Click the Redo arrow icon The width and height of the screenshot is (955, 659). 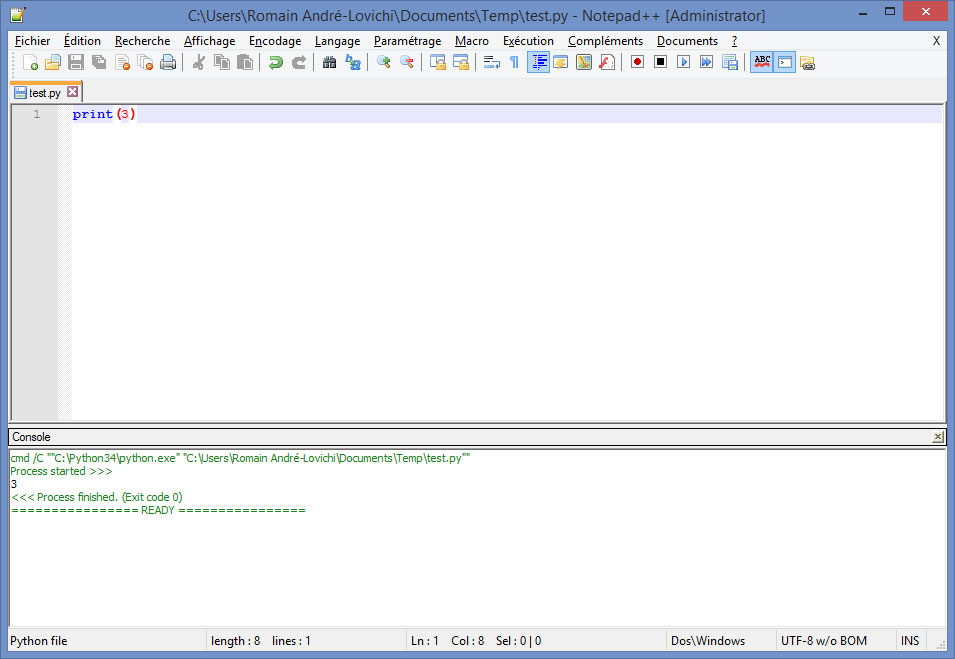pos(298,62)
